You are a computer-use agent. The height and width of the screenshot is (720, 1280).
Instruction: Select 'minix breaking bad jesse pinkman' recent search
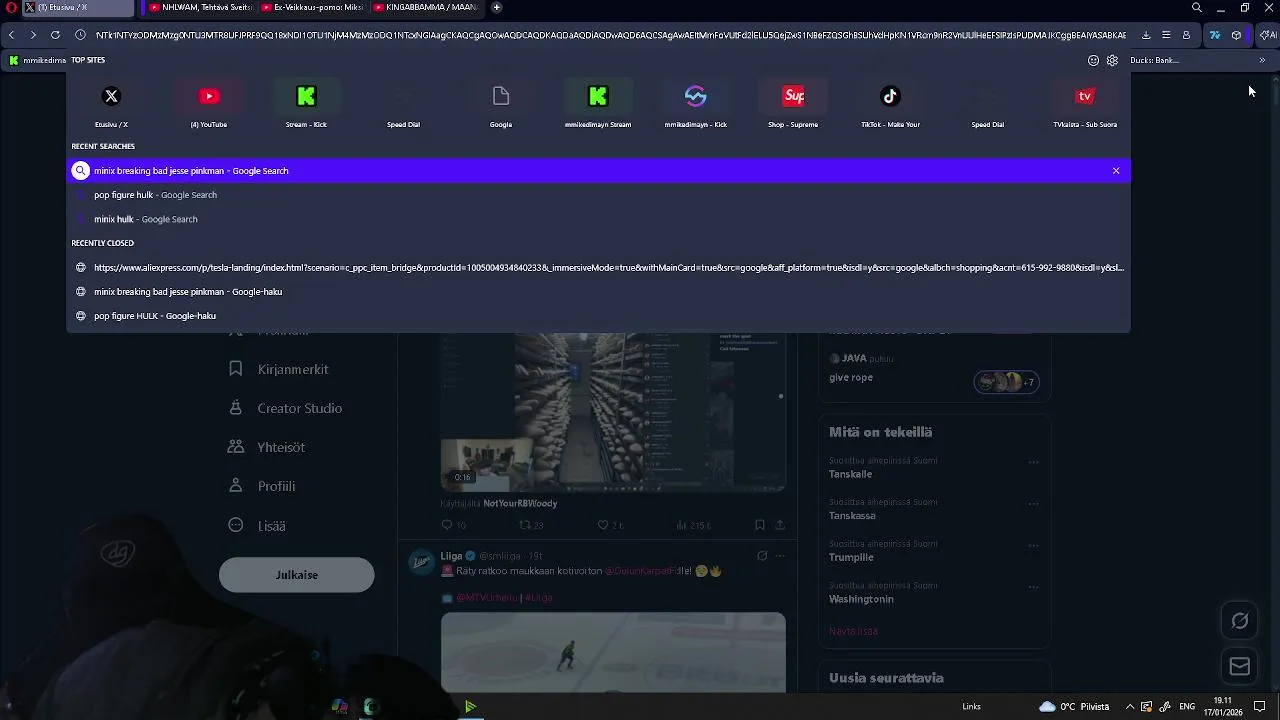click(x=598, y=171)
